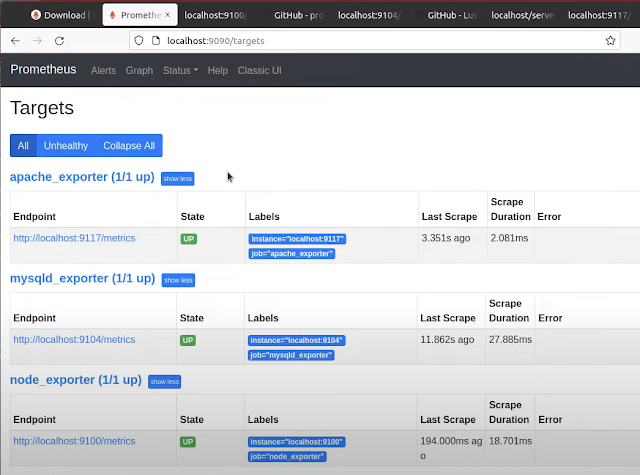Switch to the localhost/serve tab
Viewport: 640px width, 475px height.
coord(522,15)
